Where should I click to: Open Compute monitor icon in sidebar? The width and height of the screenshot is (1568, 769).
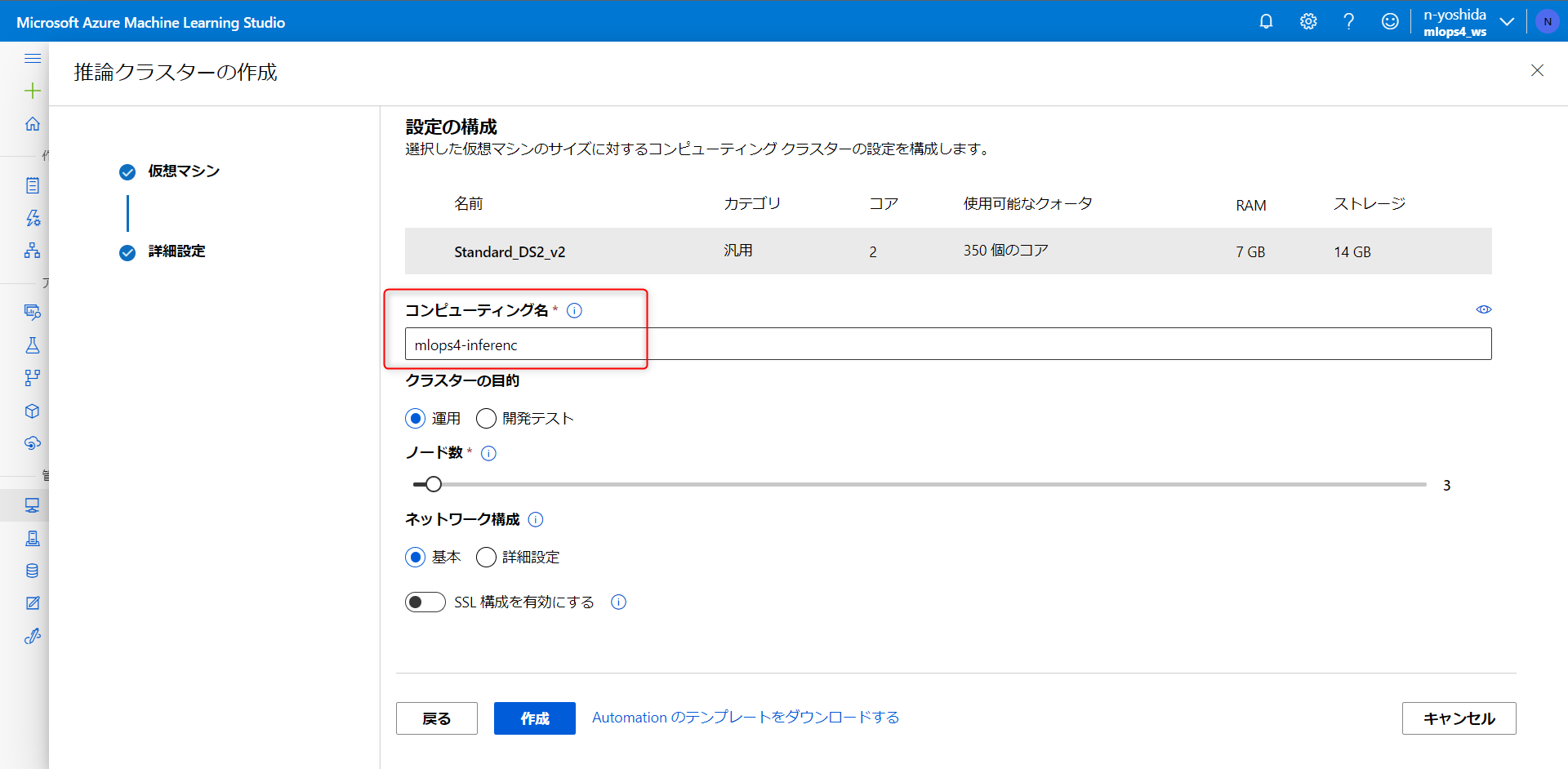[33, 505]
